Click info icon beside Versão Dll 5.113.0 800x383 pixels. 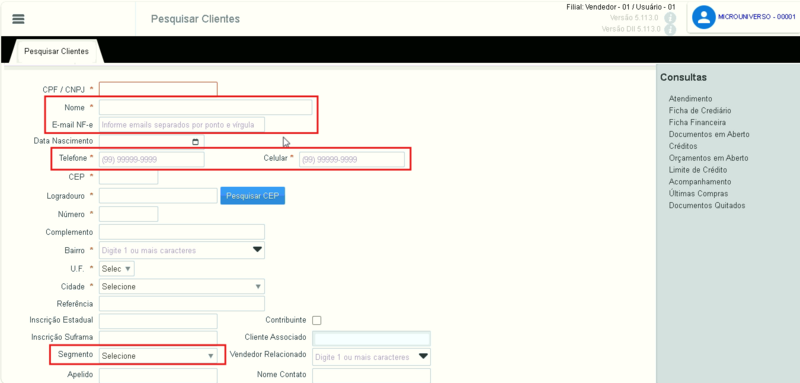click(670, 29)
